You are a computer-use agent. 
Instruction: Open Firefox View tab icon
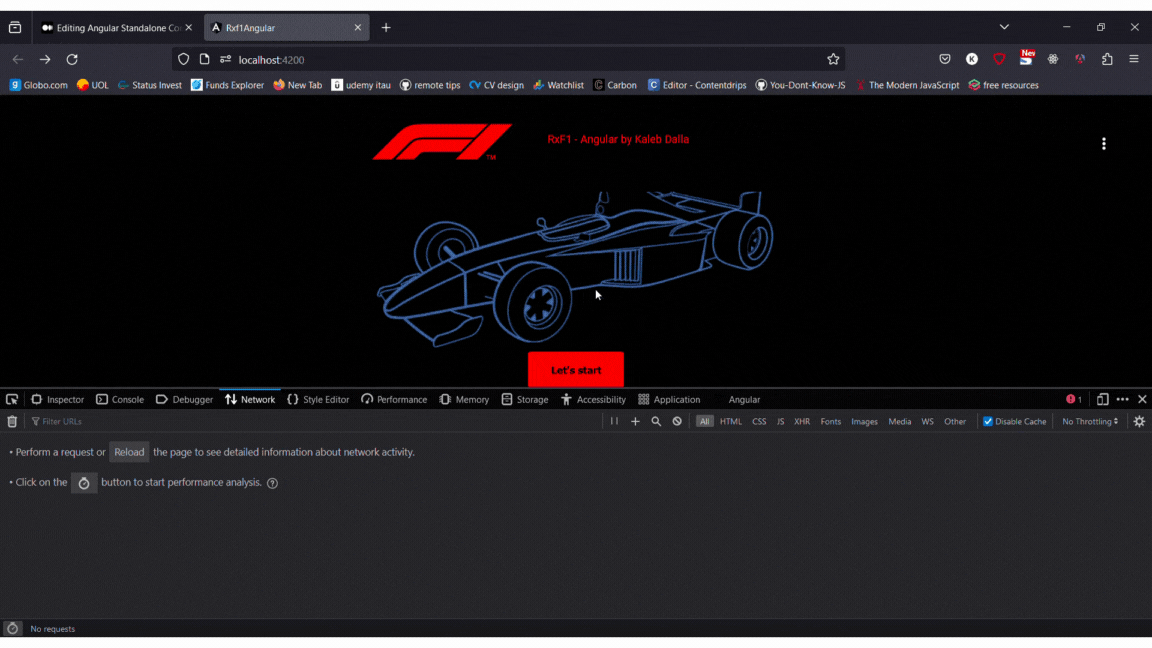tap(15, 28)
